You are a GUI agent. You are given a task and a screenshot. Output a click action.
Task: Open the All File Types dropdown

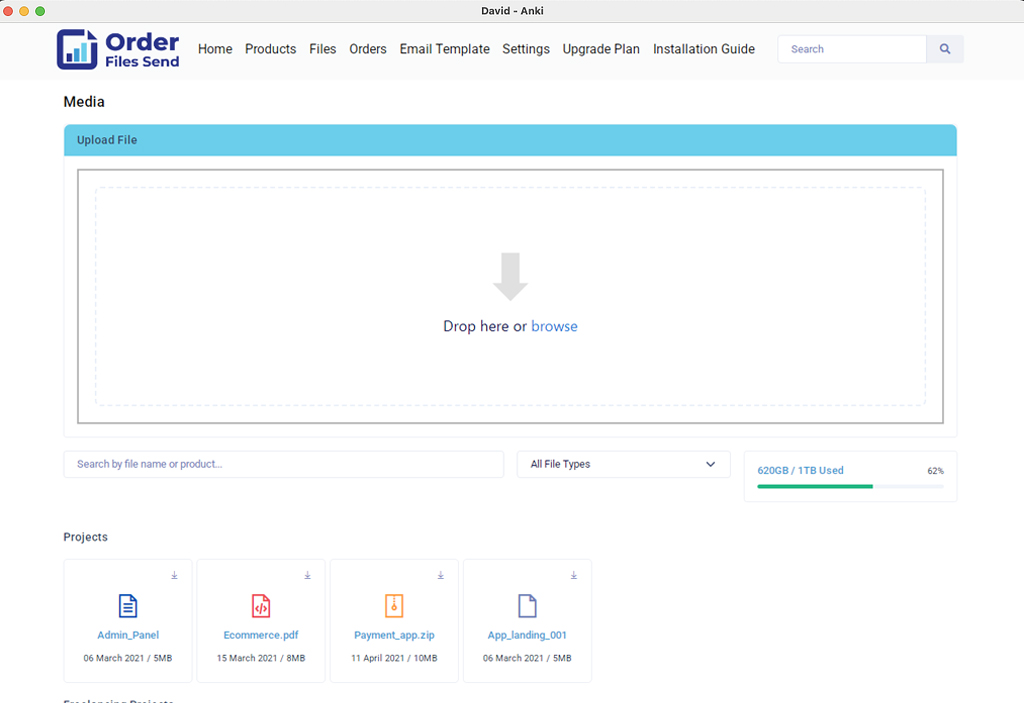(x=623, y=464)
